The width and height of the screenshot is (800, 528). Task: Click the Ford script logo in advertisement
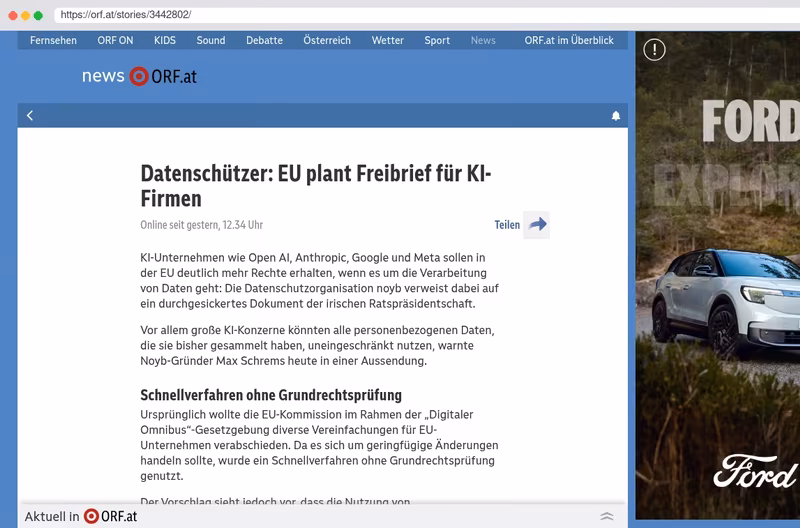point(755,471)
